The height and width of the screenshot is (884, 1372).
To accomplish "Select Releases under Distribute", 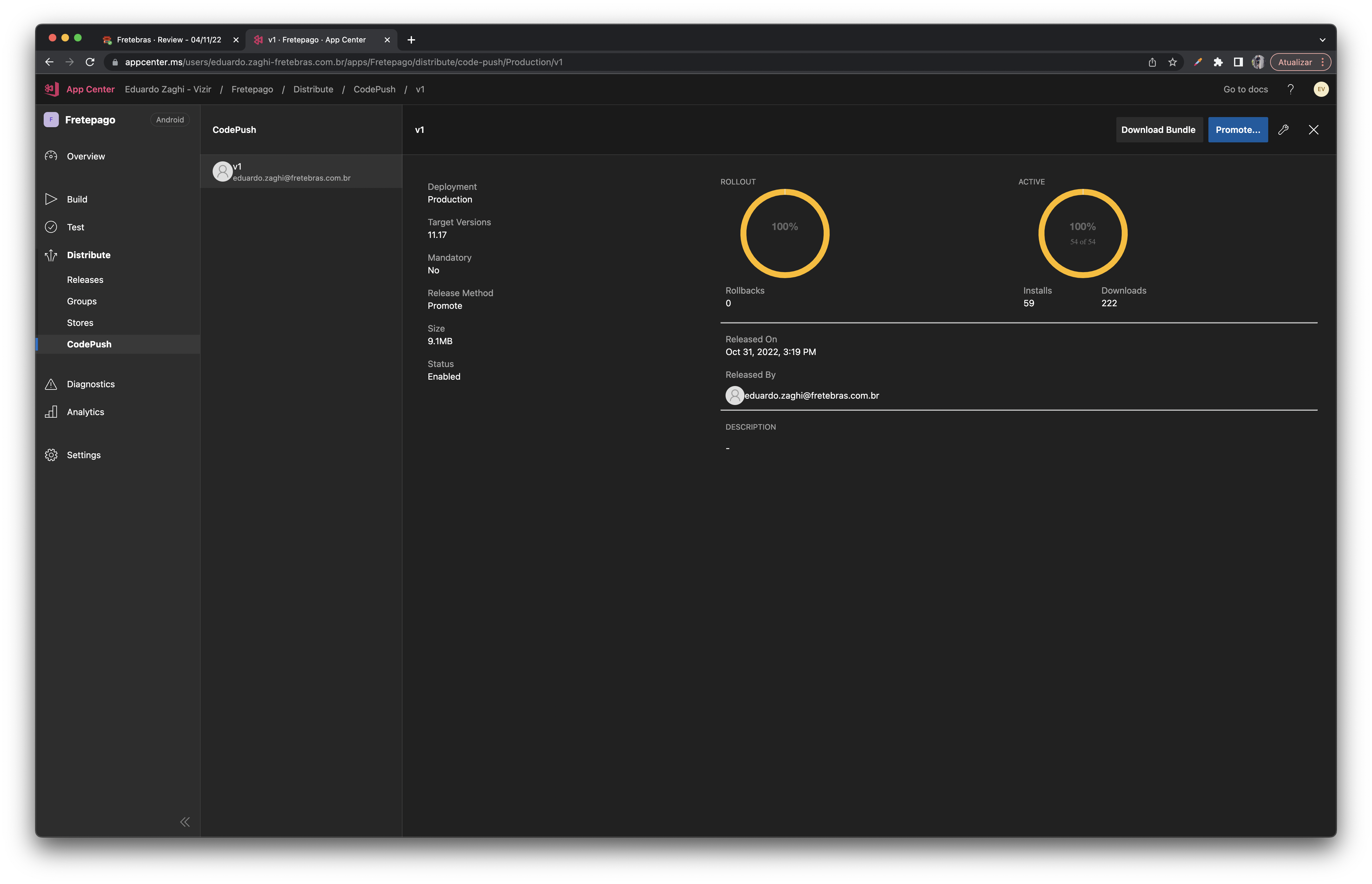I will click(85, 280).
